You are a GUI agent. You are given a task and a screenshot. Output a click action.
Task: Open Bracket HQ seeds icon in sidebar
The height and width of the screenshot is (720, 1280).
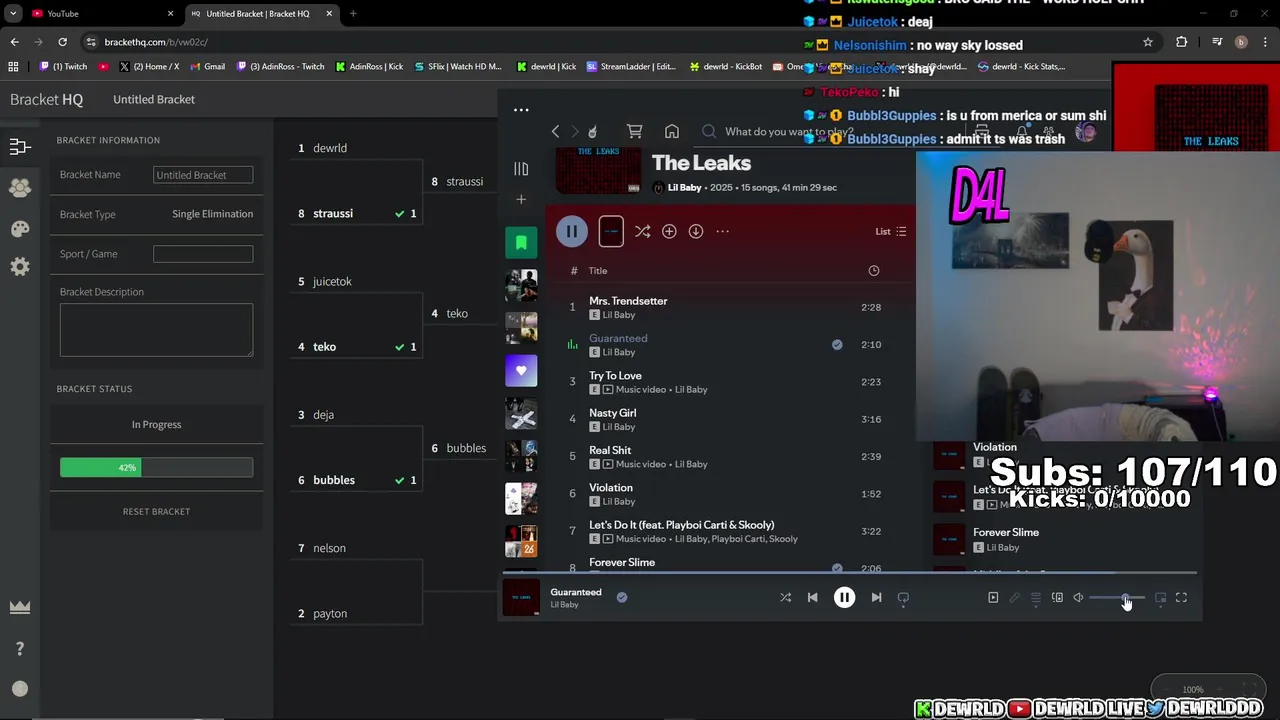pyautogui.click(x=19, y=147)
